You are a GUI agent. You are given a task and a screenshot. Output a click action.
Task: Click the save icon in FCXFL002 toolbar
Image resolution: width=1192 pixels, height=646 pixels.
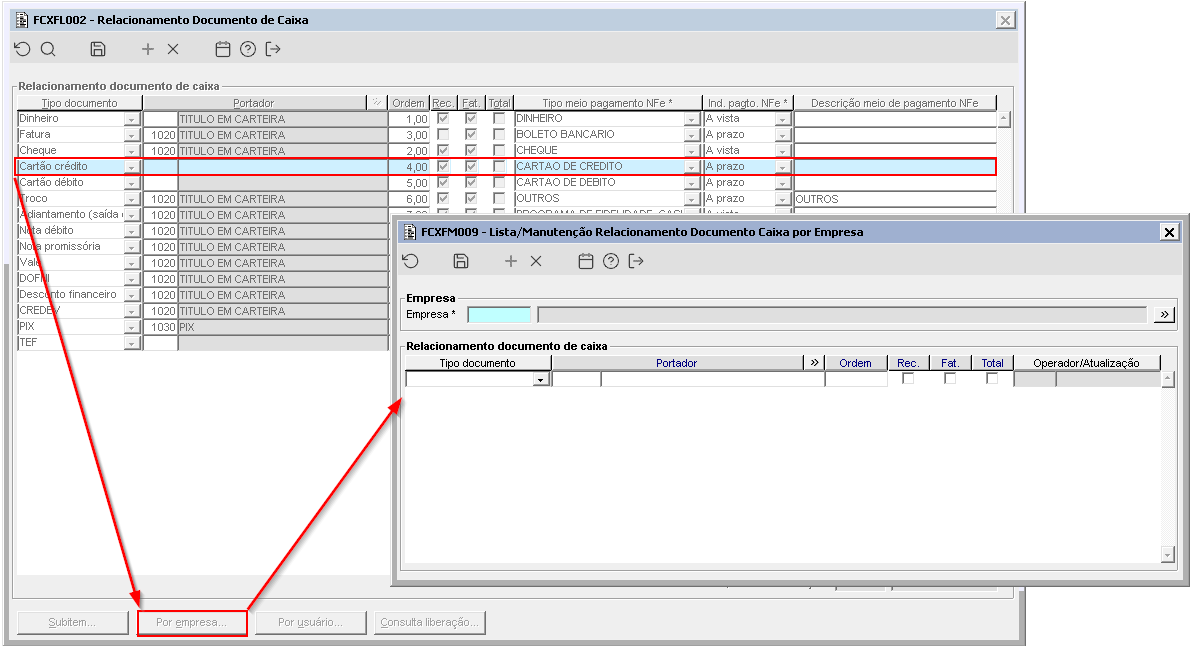pos(98,49)
